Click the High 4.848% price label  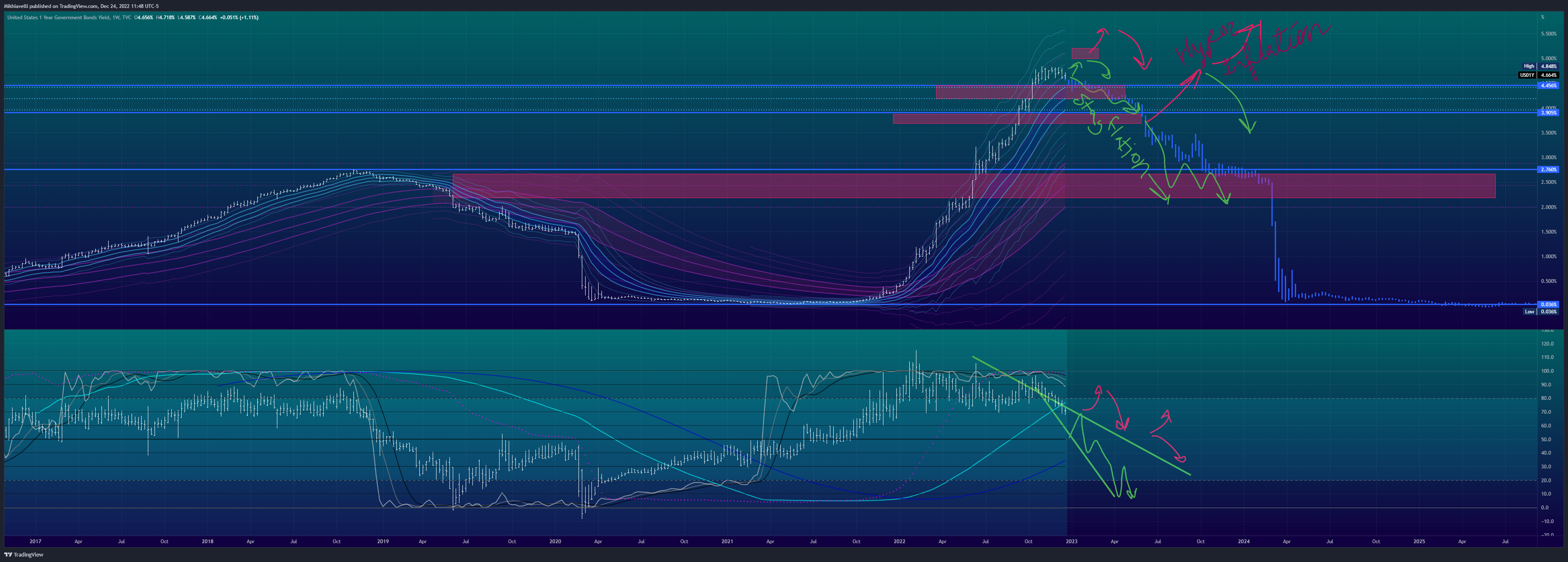pyautogui.click(x=1540, y=66)
